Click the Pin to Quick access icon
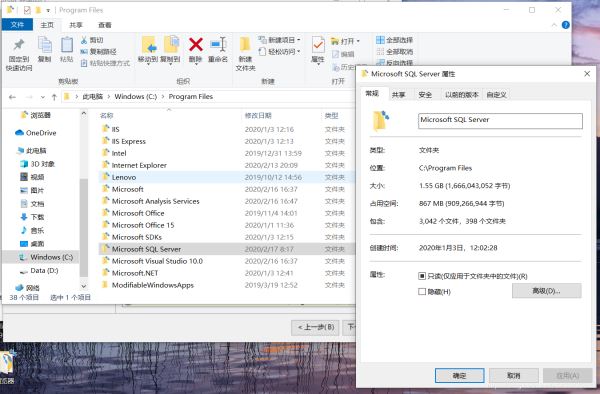Viewport: 600px width, 394px height. pos(18,45)
